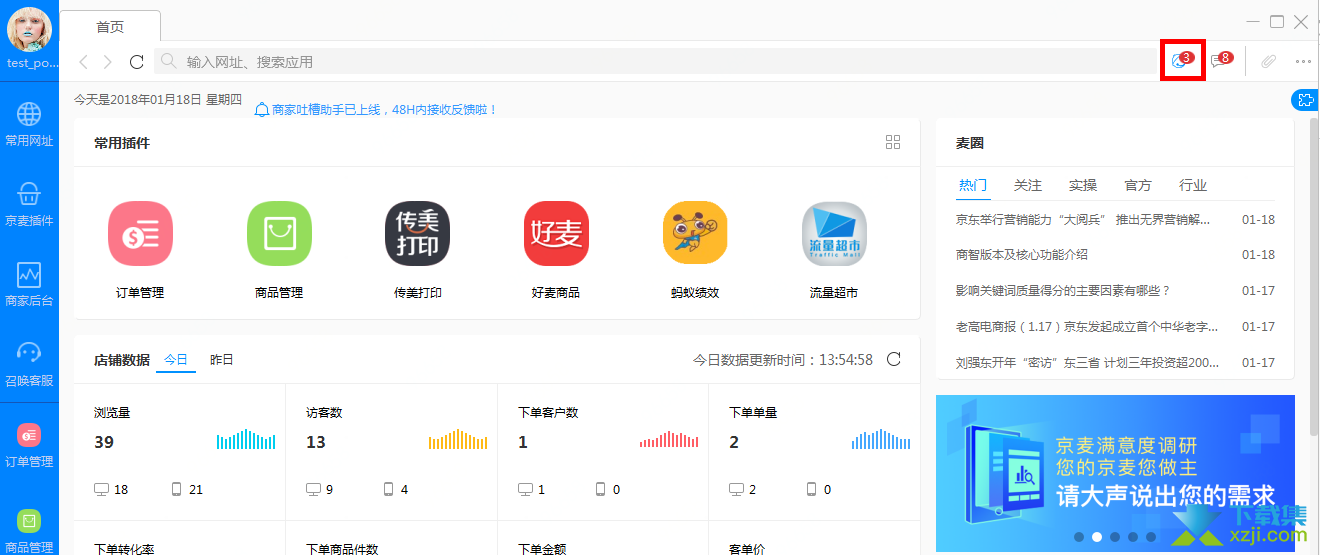
Task: Go back with the left arrow
Action: pyautogui.click(x=84, y=62)
